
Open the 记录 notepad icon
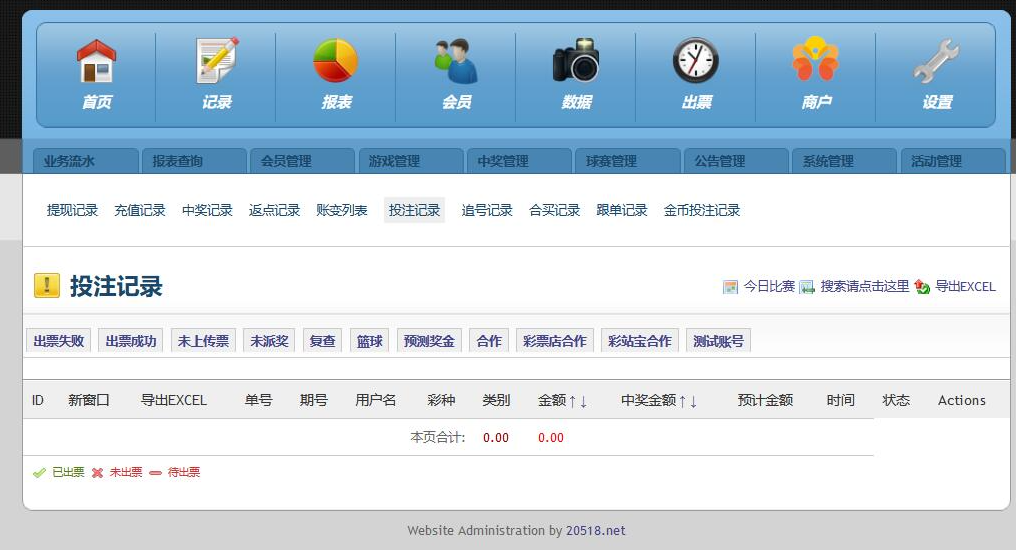point(216,61)
